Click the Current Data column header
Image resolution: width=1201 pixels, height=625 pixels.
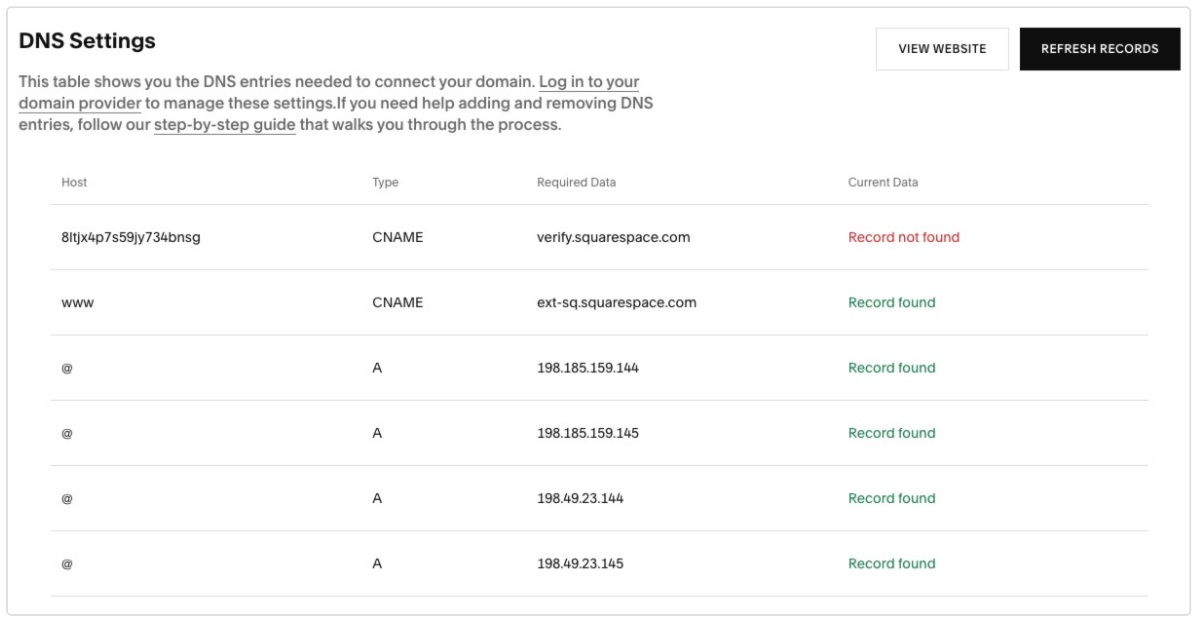pos(882,183)
